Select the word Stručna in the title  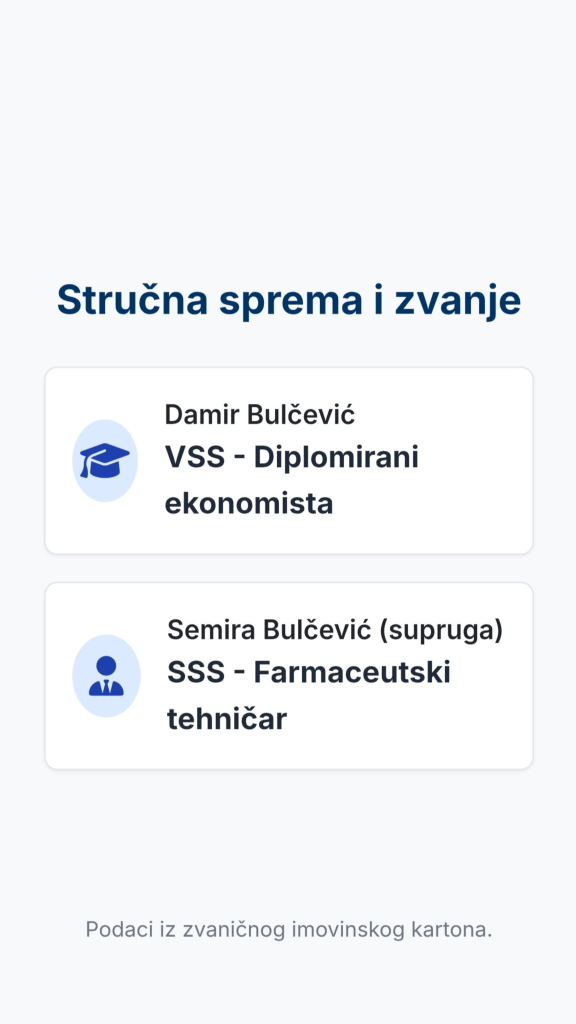133,300
